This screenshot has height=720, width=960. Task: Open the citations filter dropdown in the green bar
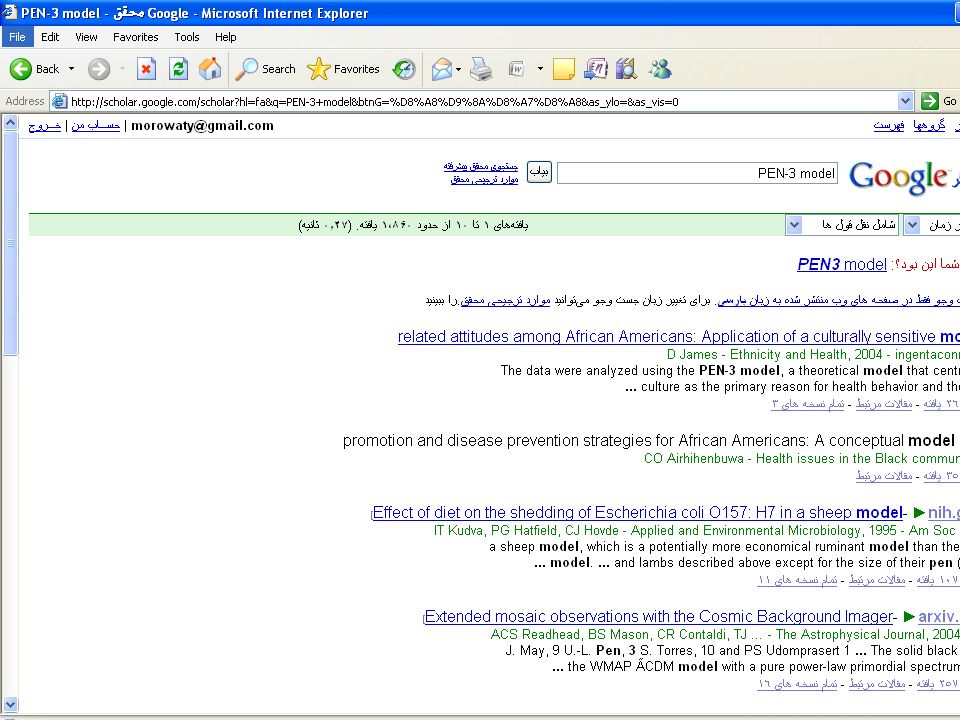[x=842, y=225]
